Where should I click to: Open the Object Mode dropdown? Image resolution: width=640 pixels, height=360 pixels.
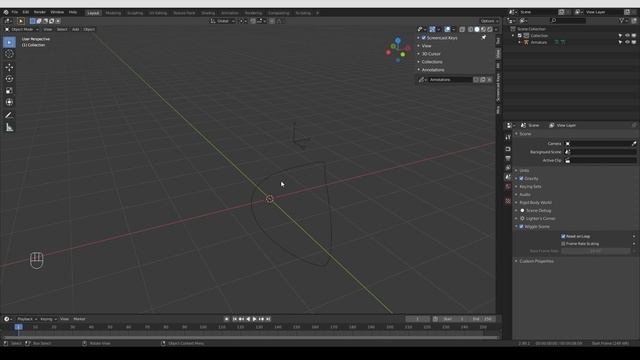coord(22,29)
